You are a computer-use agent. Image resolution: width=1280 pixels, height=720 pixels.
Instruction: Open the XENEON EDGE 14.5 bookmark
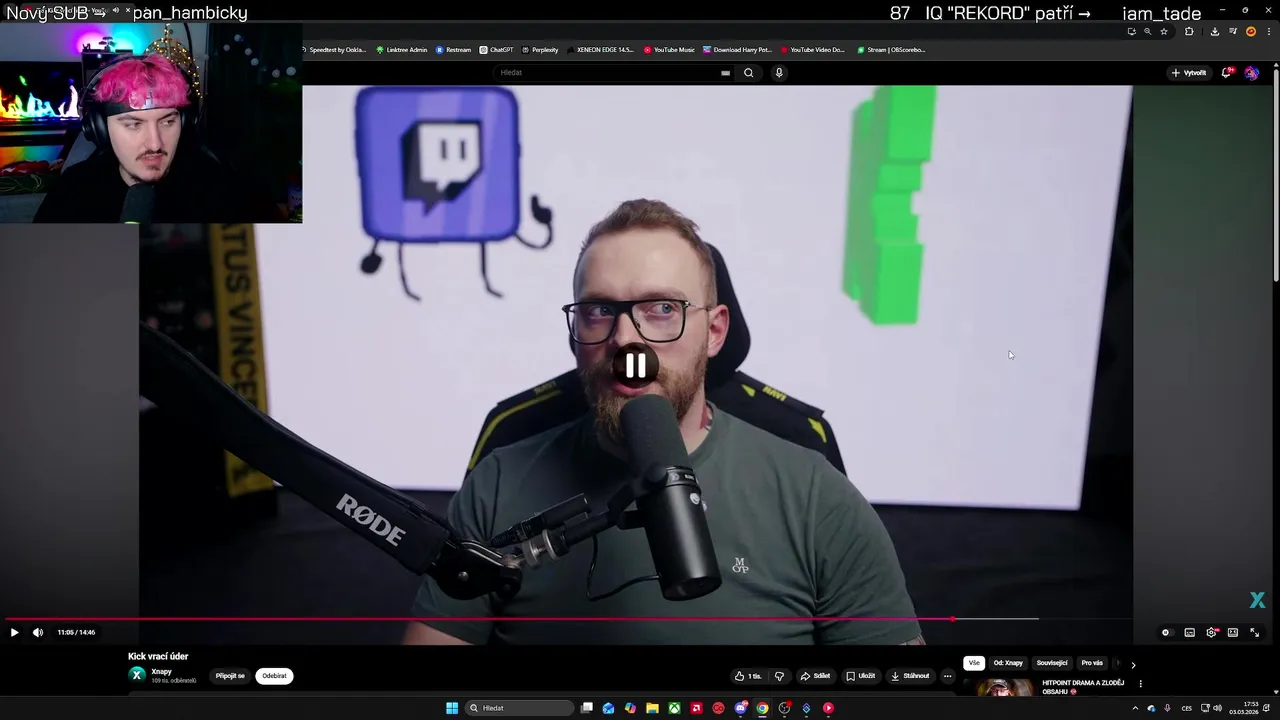pos(600,49)
